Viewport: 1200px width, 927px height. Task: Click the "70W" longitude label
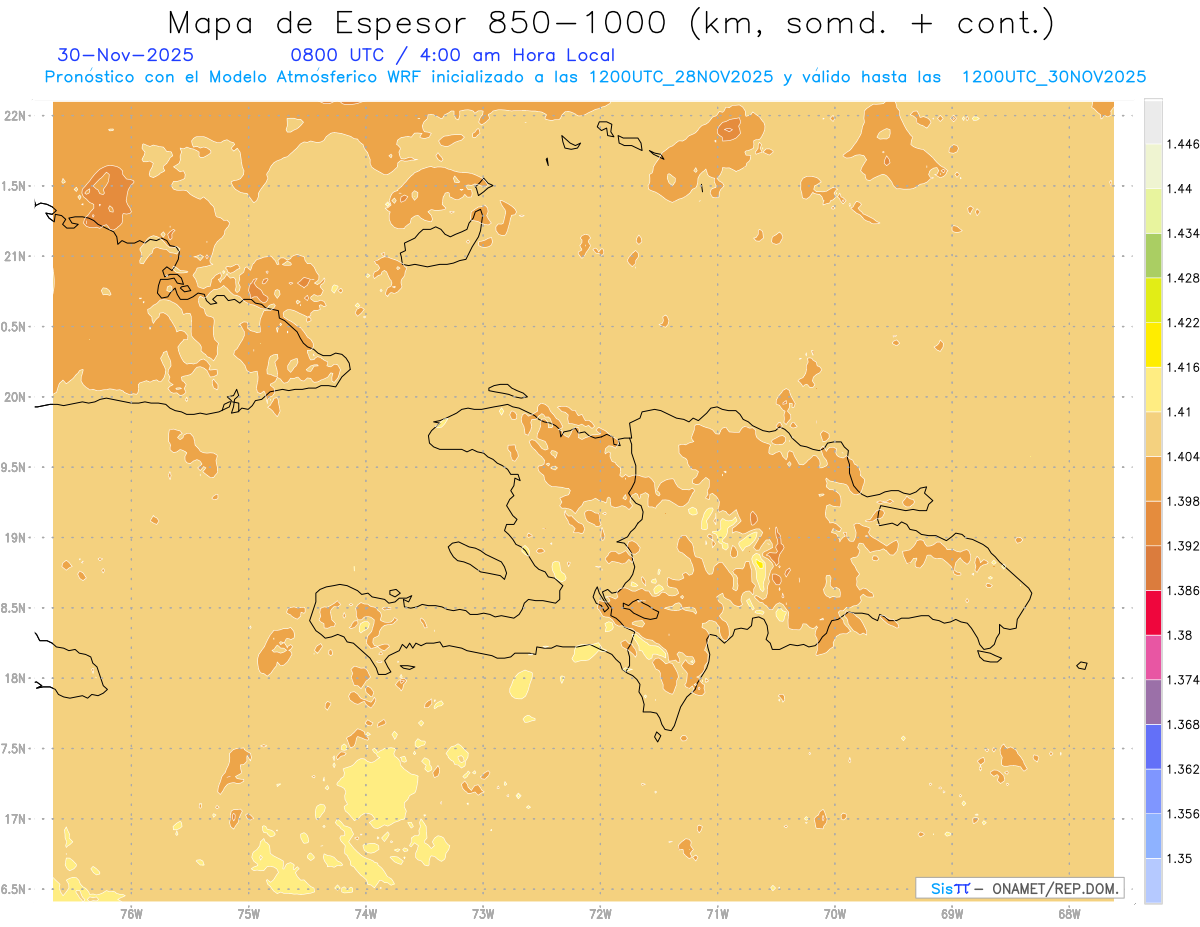[835, 914]
